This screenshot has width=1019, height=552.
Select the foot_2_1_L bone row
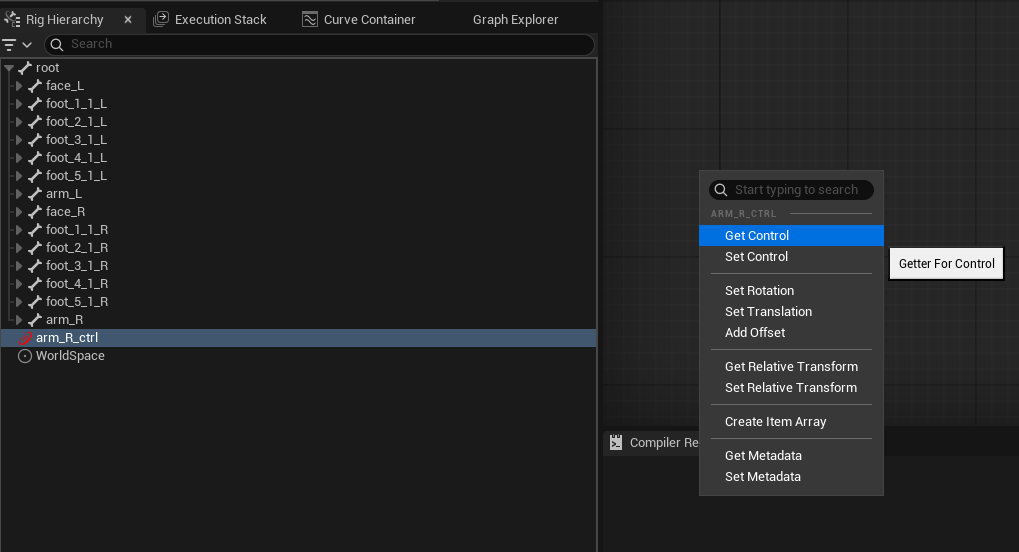pyautogui.click(x=298, y=122)
